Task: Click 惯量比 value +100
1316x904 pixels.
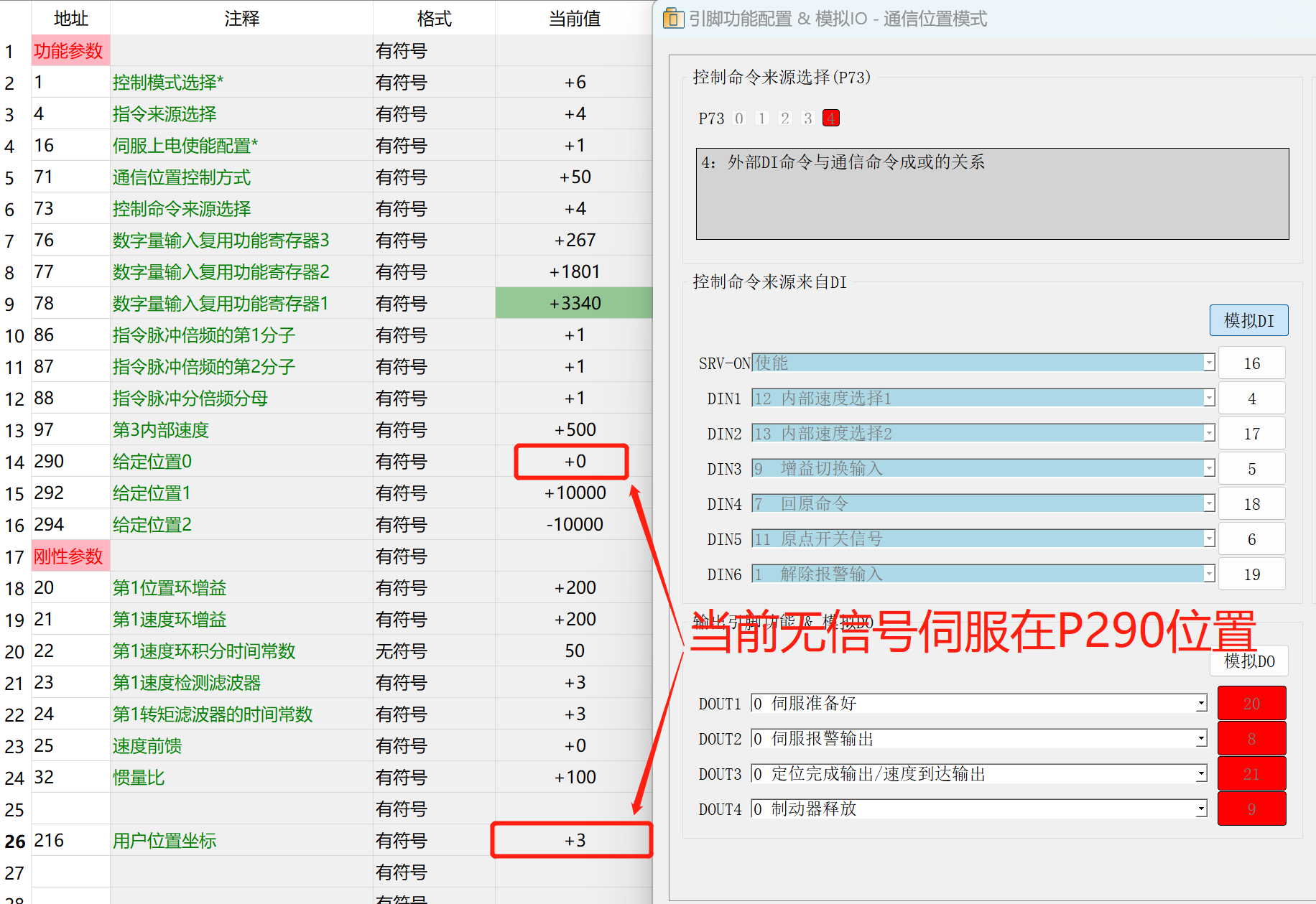Action: coord(574,778)
